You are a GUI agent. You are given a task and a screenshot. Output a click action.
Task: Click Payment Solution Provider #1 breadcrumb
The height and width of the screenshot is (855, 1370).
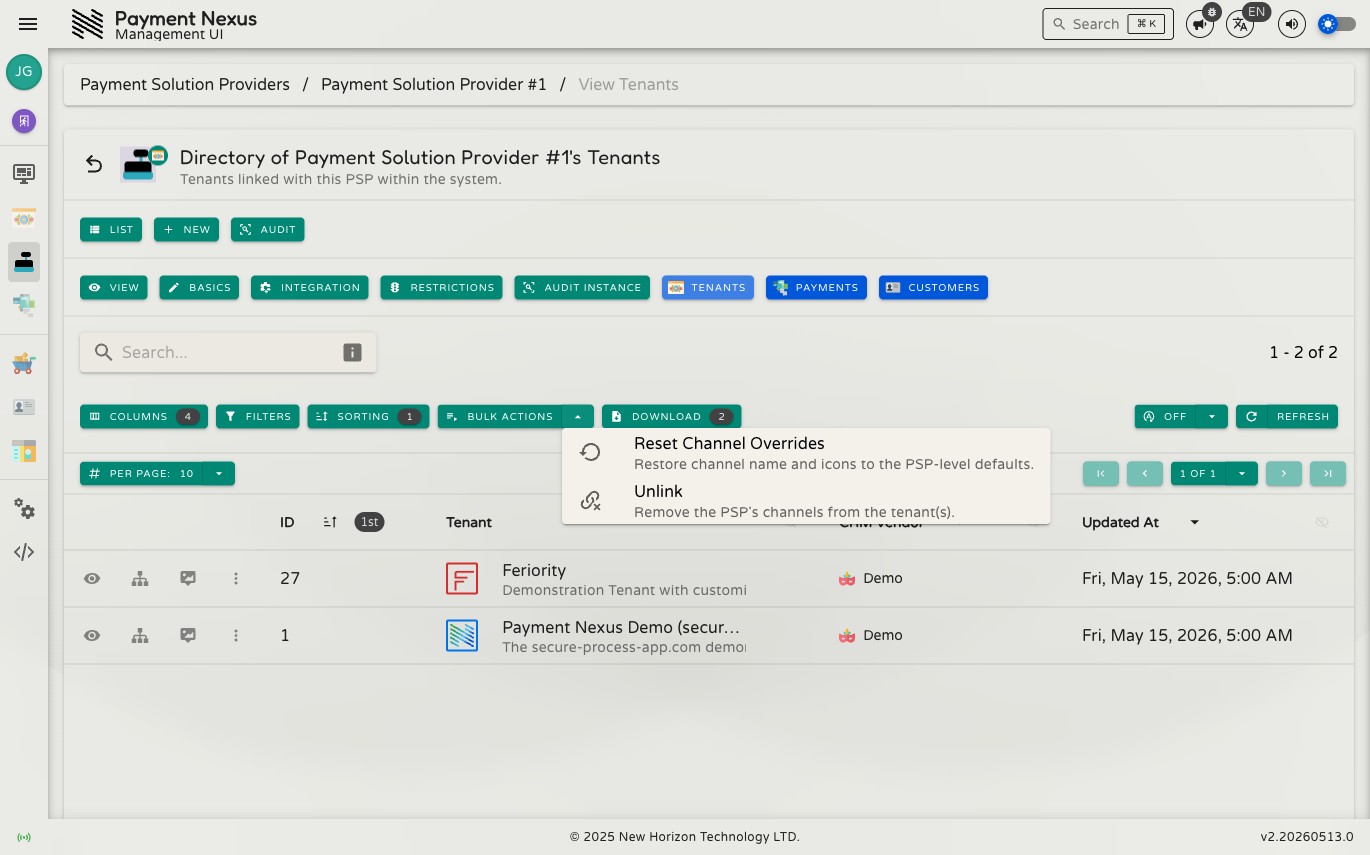[x=434, y=84]
